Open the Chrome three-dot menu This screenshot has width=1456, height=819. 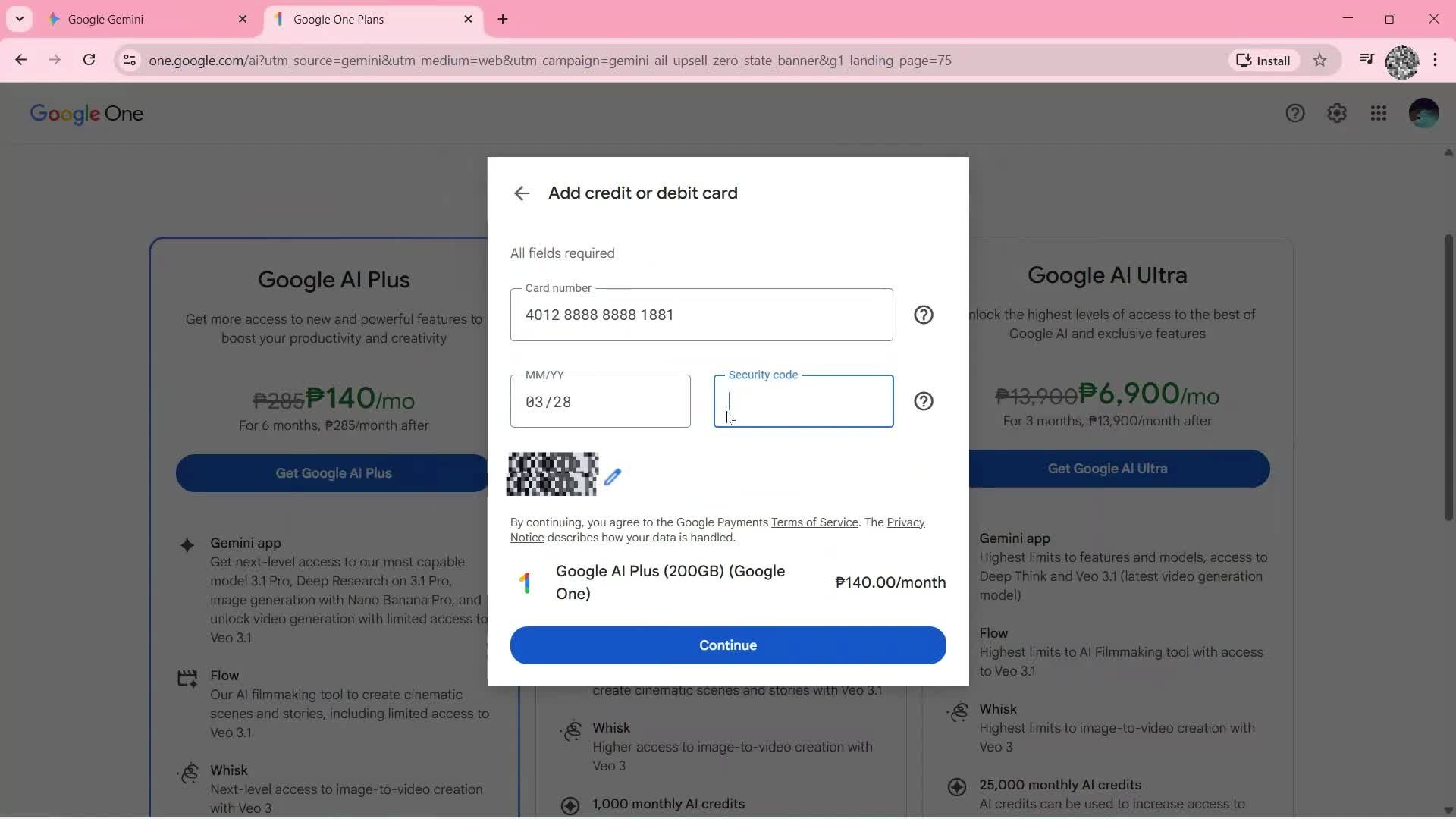pyautogui.click(x=1436, y=60)
